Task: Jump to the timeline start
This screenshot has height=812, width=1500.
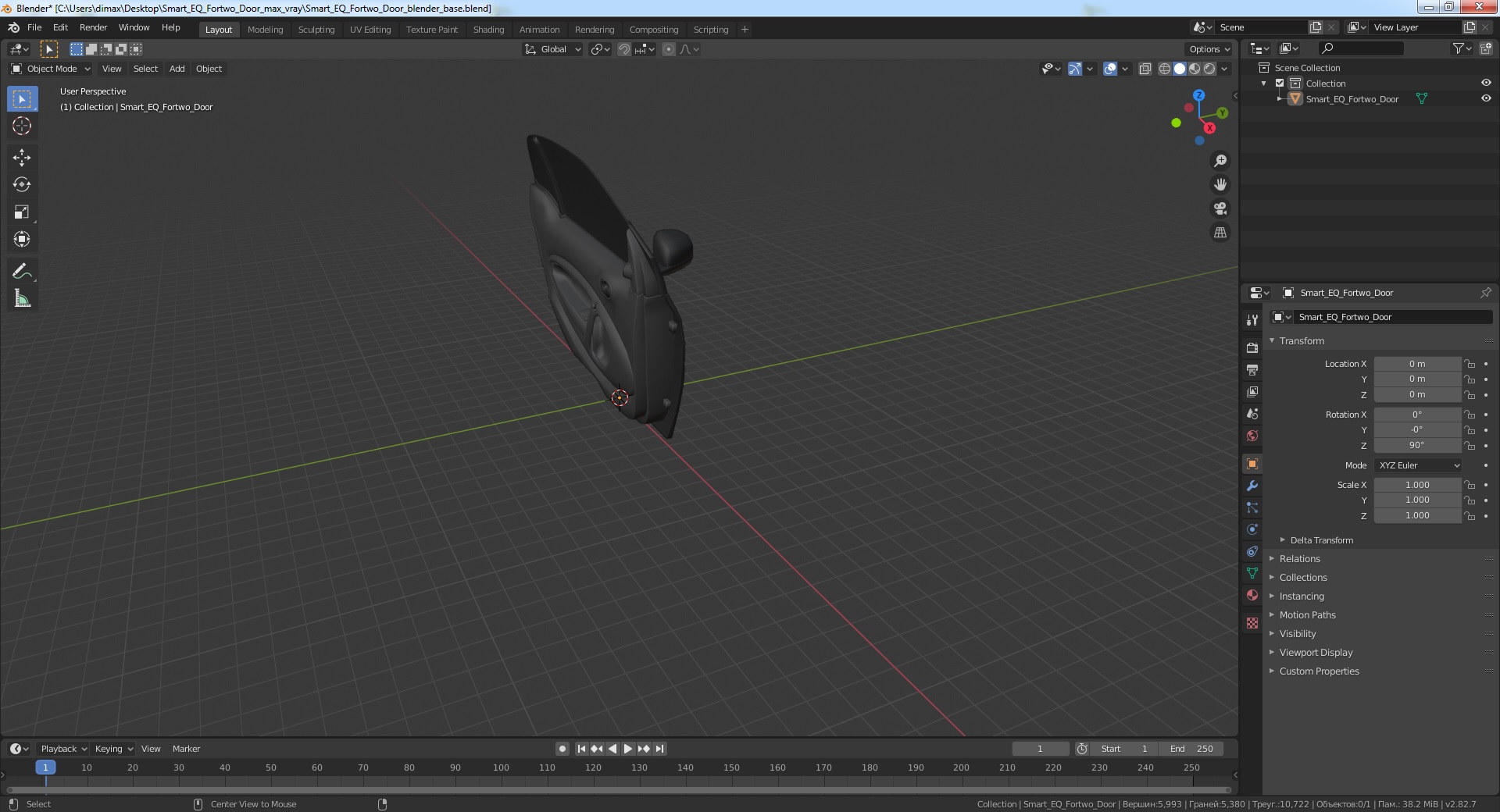Action: (581, 749)
